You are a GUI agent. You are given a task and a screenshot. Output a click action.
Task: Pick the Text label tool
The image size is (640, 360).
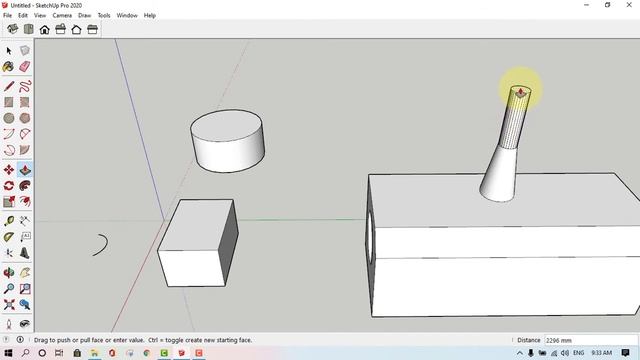25,237
